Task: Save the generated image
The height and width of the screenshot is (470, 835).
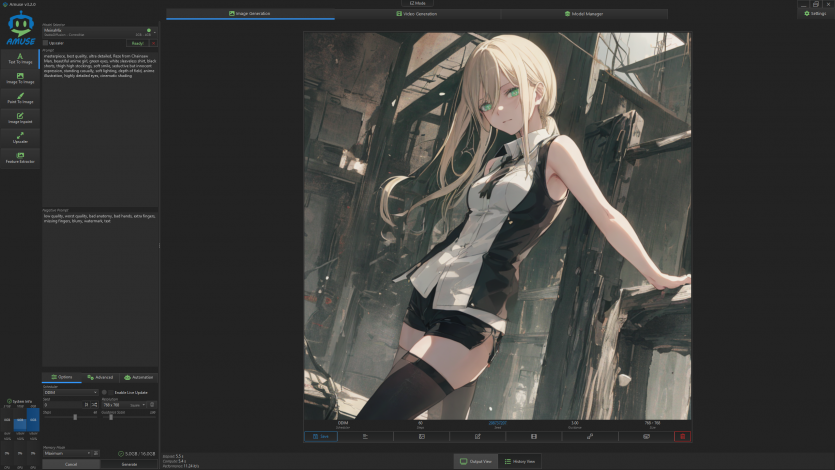Action: pos(322,436)
